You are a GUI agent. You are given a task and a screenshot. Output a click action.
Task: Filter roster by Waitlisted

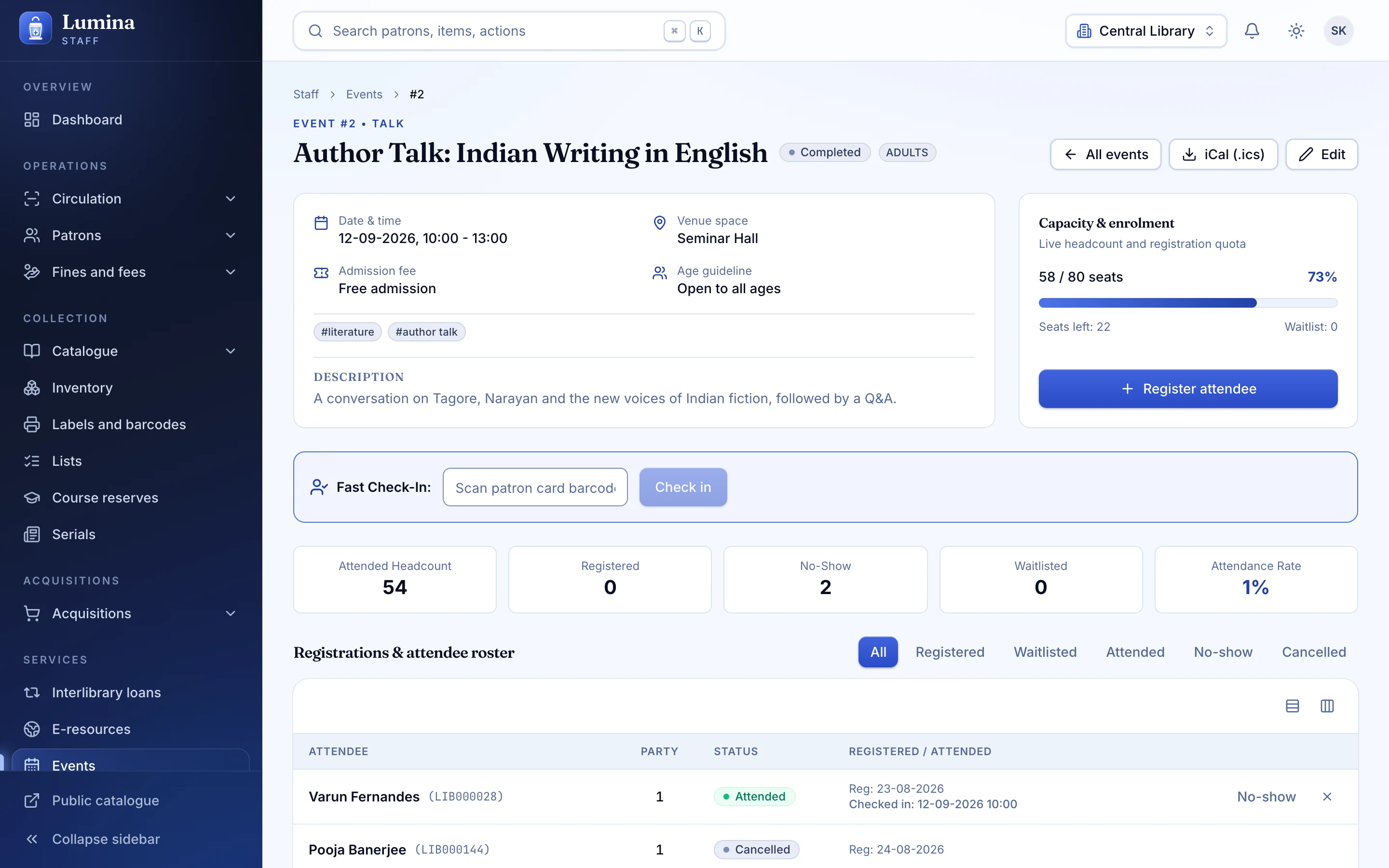(x=1045, y=652)
